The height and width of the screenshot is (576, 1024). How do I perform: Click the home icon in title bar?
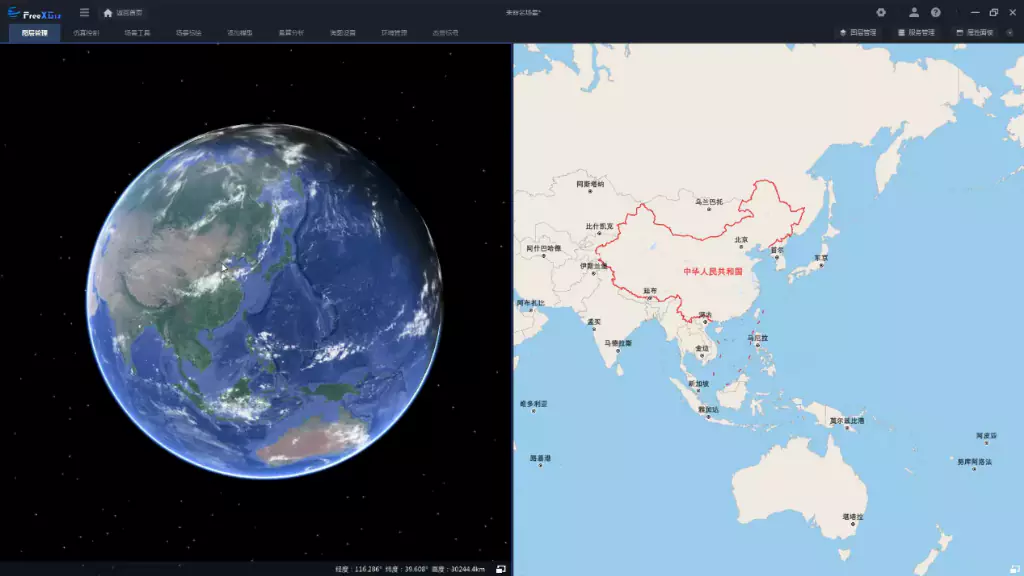108,13
